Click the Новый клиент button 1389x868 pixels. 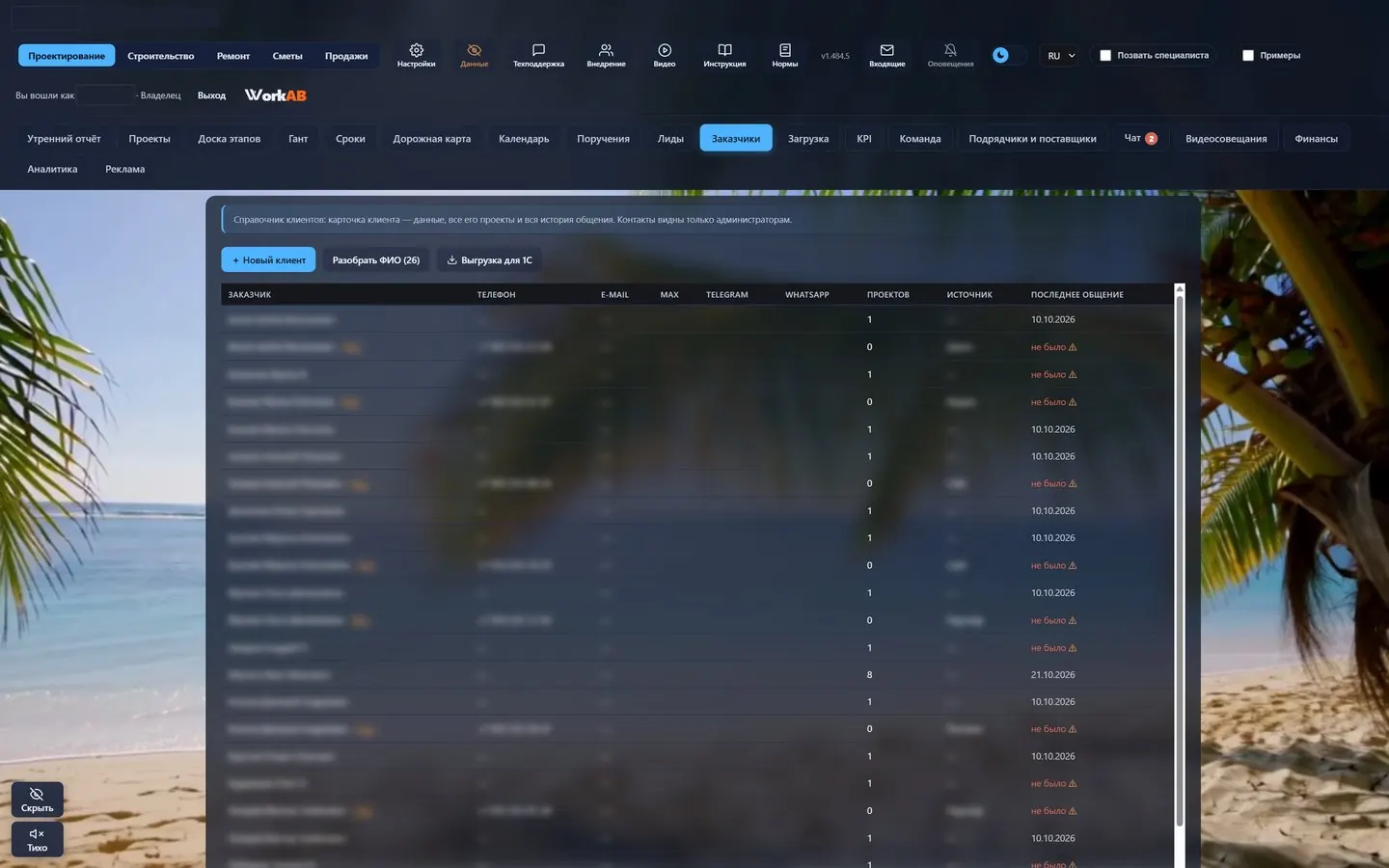pos(268,260)
